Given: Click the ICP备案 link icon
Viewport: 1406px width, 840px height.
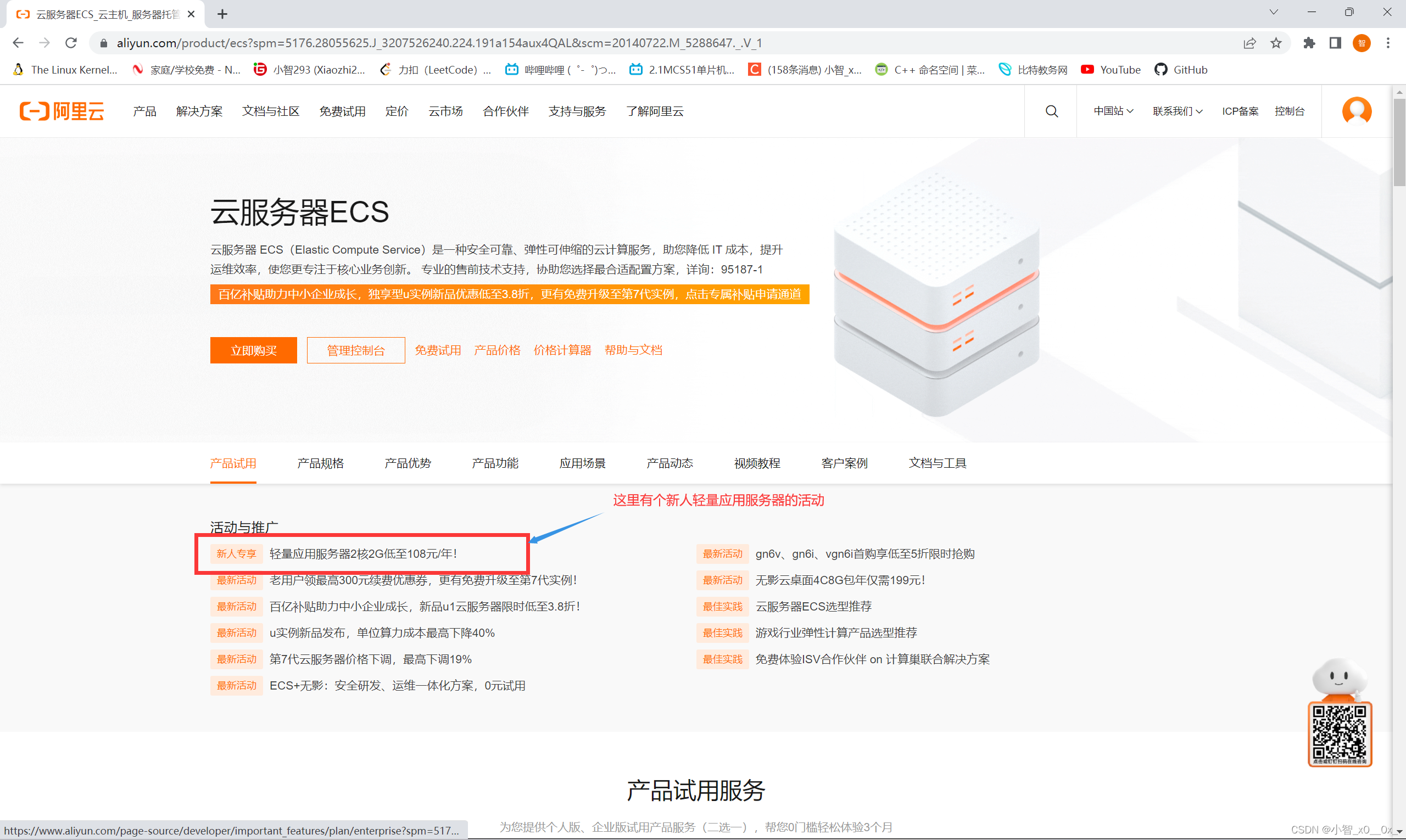Looking at the screenshot, I should [x=1239, y=111].
